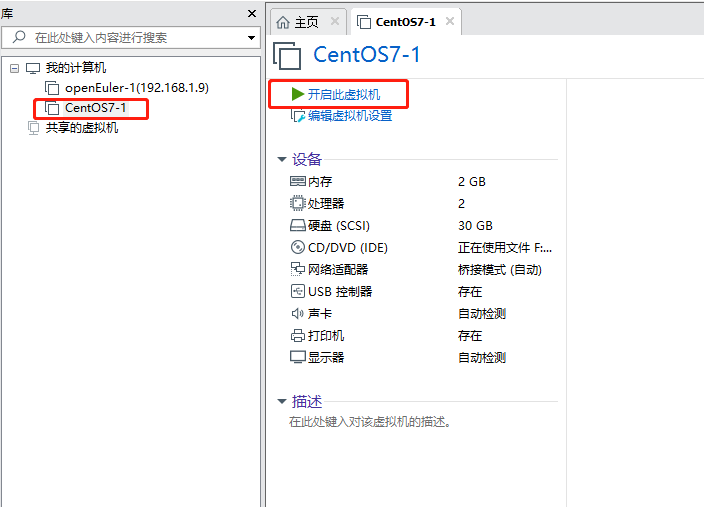Viewport: 704px width, 507px height.
Task: Click the CD/DVD disc icon
Action: 298,247
